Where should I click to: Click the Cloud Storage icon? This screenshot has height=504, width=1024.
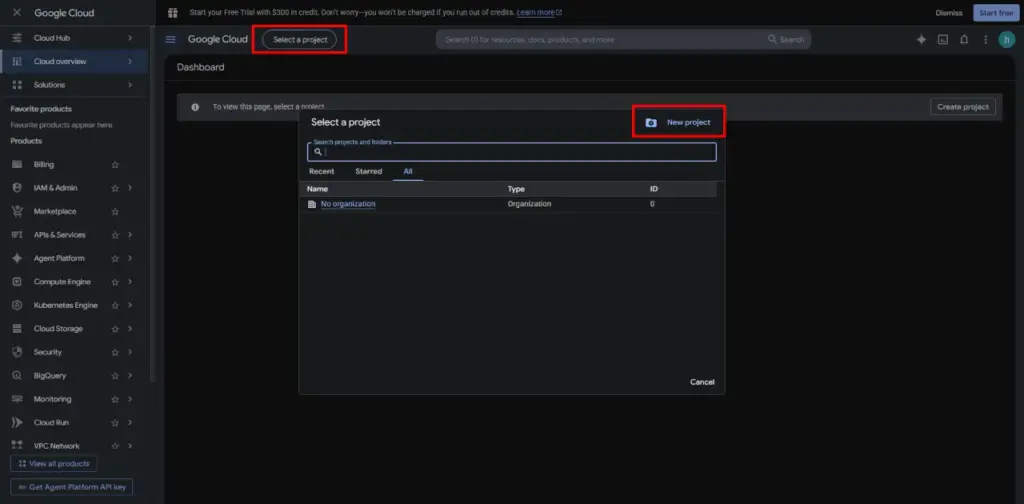point(18,329)
